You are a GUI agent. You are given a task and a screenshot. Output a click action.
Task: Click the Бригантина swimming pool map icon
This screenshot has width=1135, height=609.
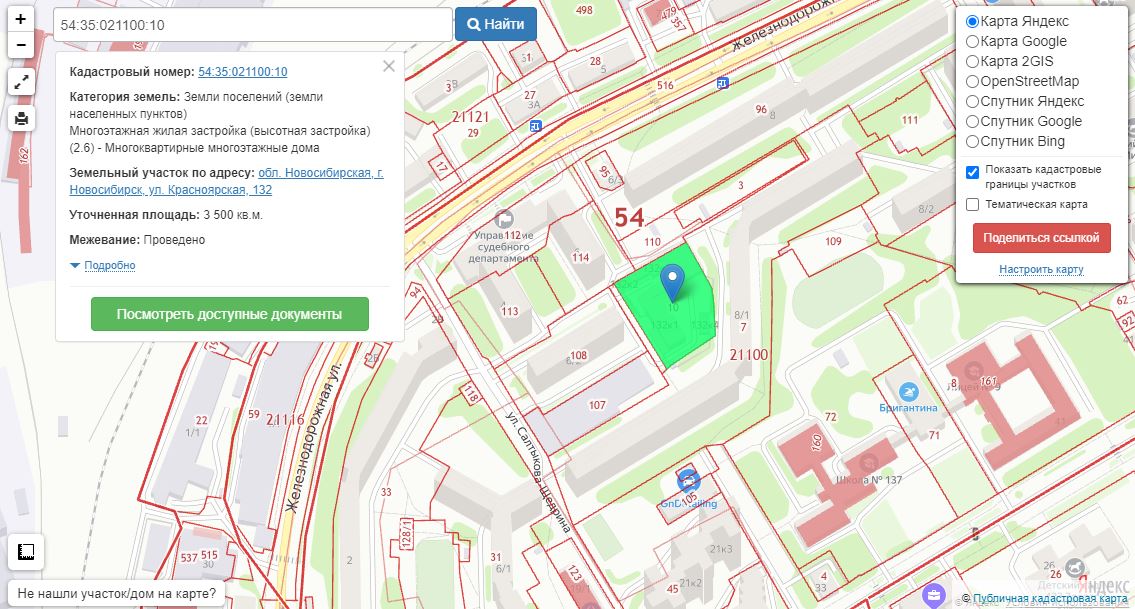coord(908,392)
